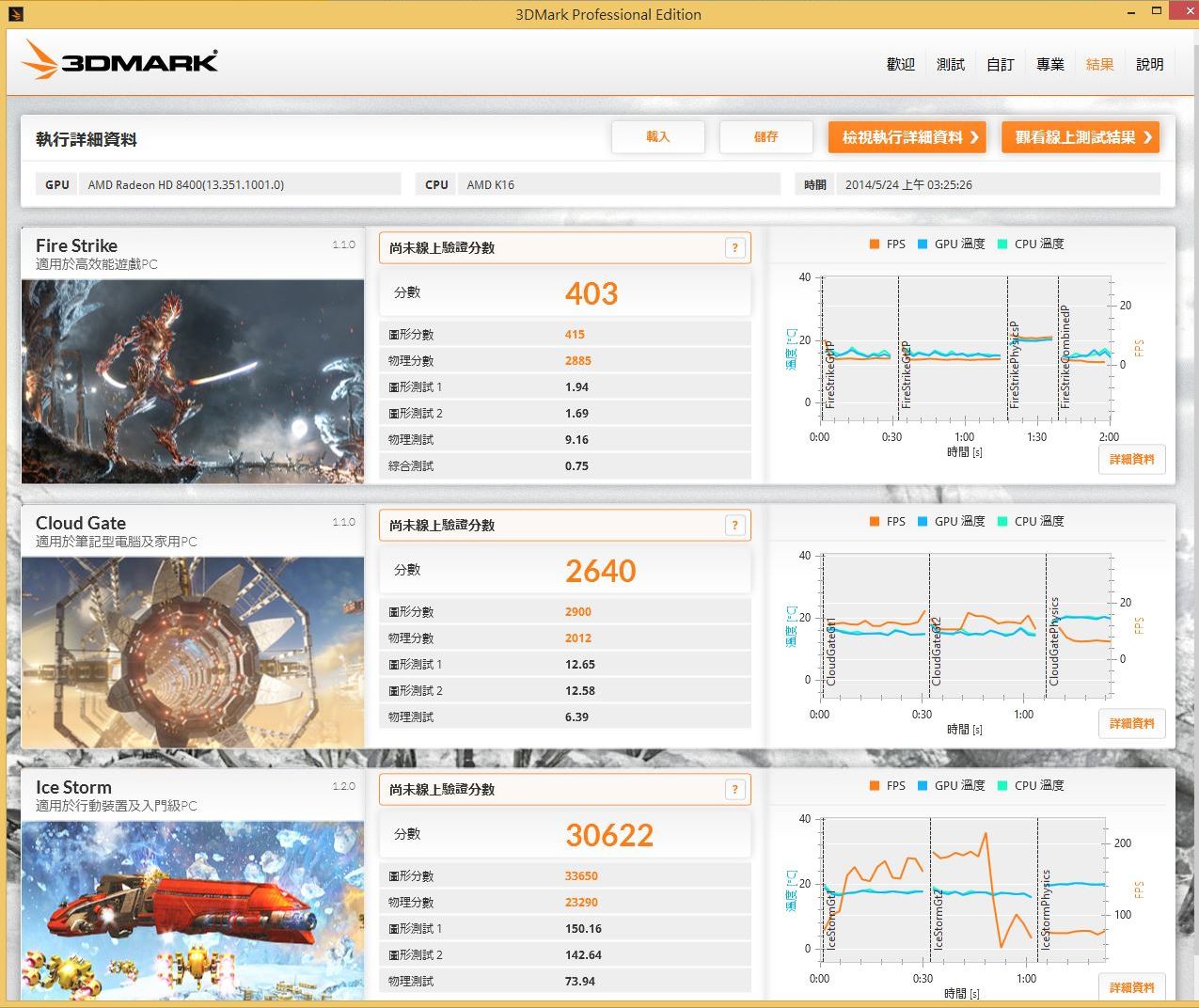Click the CPU 溫度 legend marker in Ice Storm chart

[1002, 786]
